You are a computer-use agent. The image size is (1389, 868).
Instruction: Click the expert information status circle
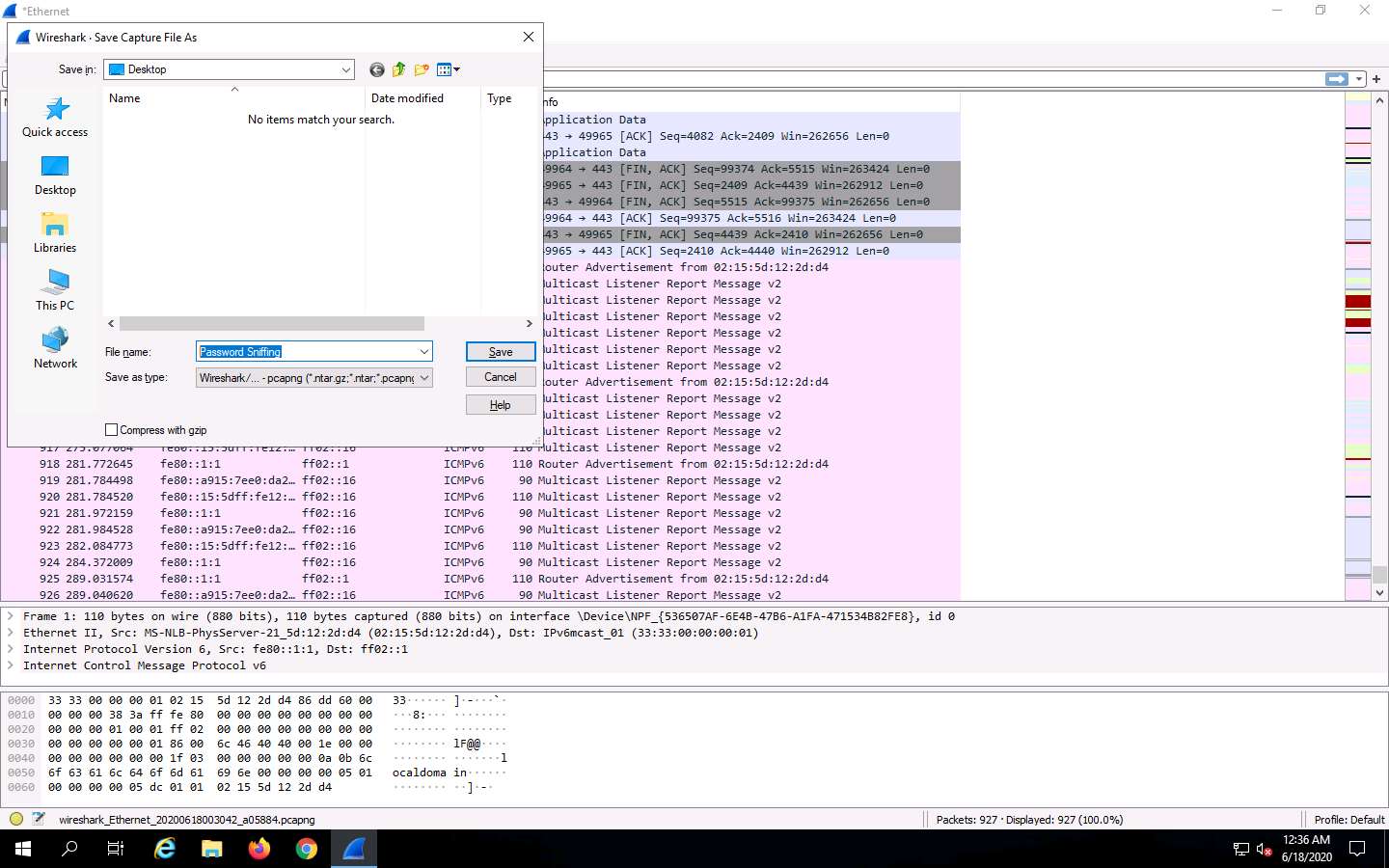pyautogui.click(x=16, y=819)
